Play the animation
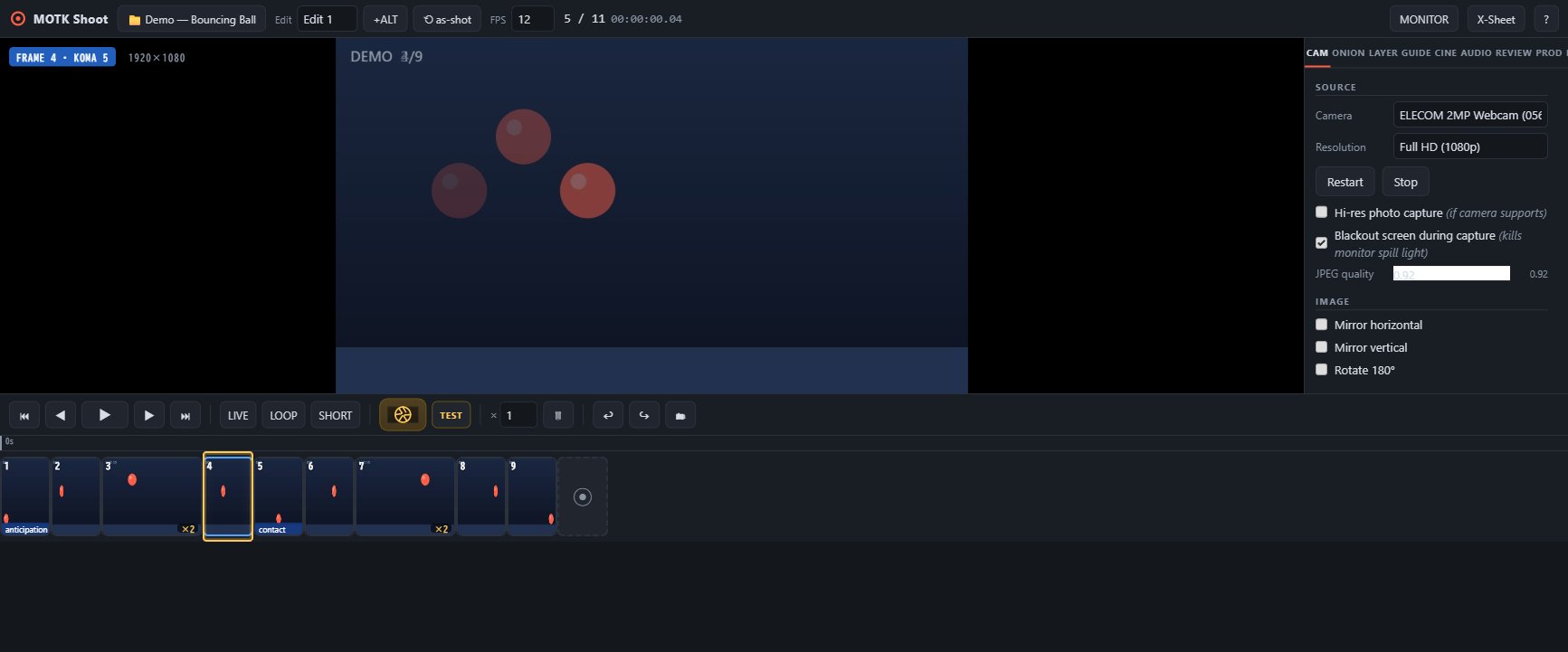The image size is (1568, 652). pos(105,415)
